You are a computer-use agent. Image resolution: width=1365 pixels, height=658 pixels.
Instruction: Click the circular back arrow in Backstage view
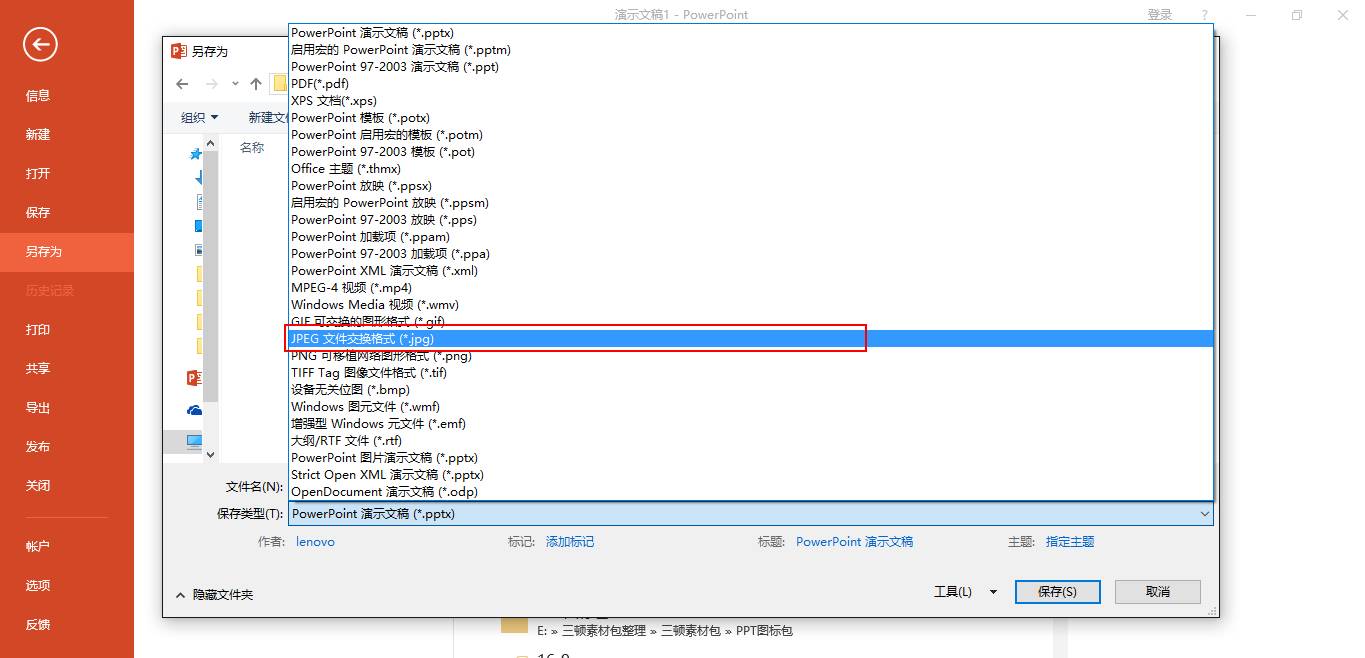click(x=39, y=44)
